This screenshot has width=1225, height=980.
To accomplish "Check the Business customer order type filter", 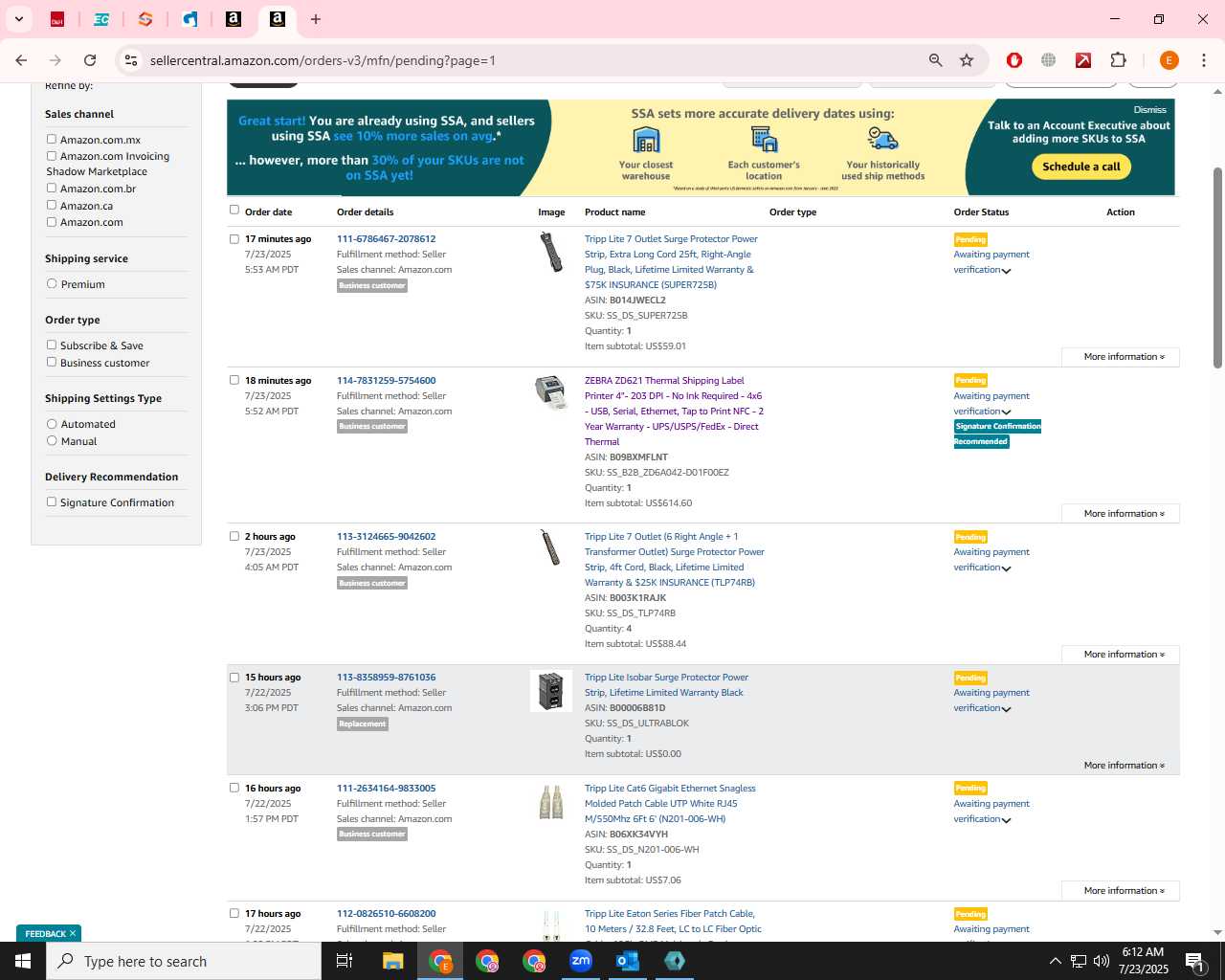I will coord(52,362).
